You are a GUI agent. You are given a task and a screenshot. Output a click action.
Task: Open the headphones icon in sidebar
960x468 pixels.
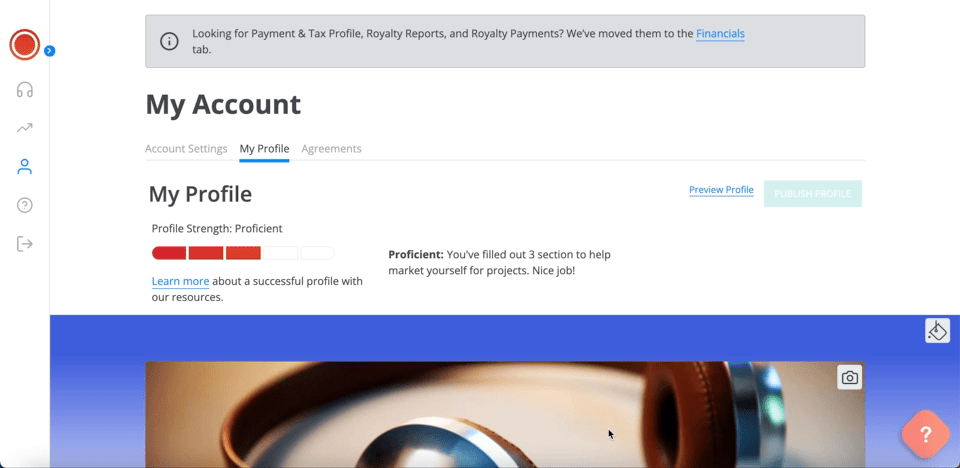coord(24,90)
